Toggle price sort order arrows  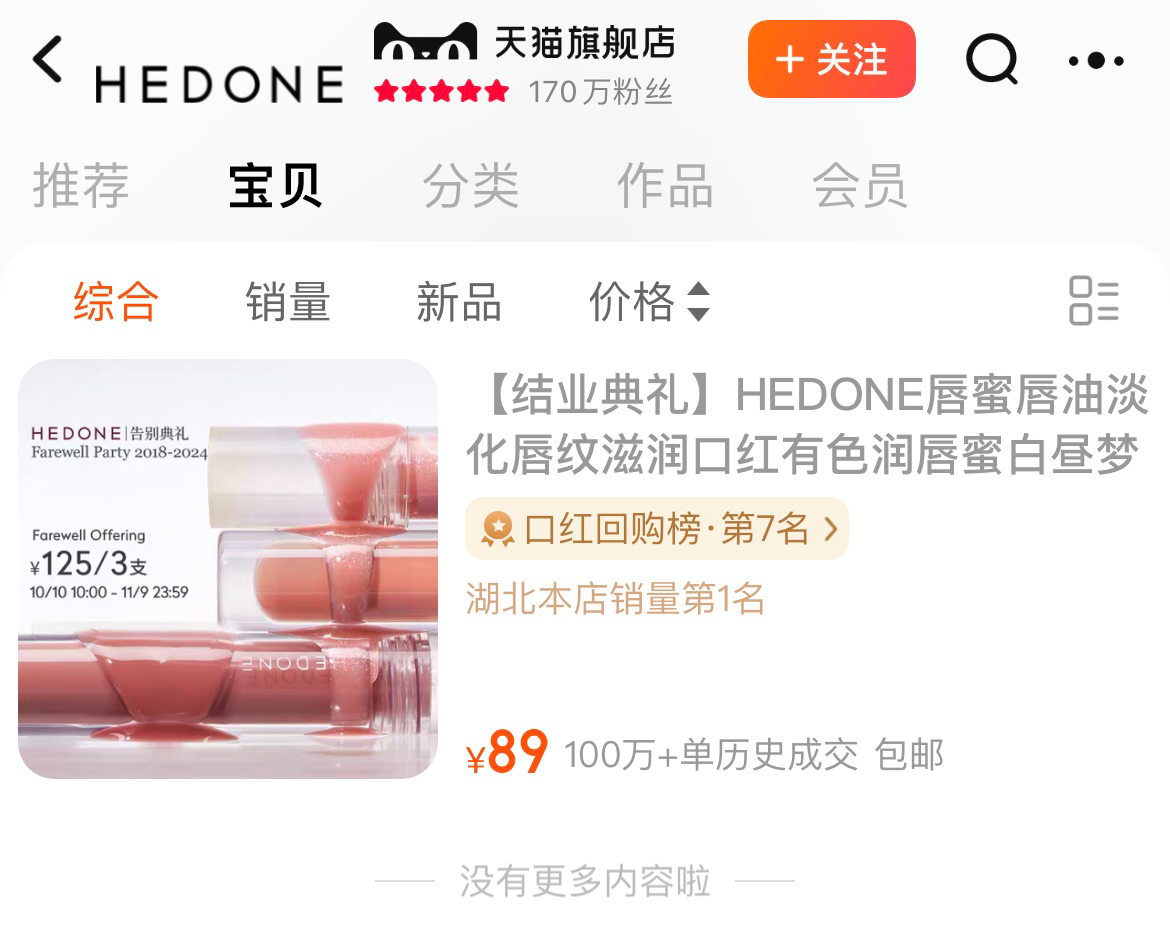pyautogui.click(x=698, y=301)
